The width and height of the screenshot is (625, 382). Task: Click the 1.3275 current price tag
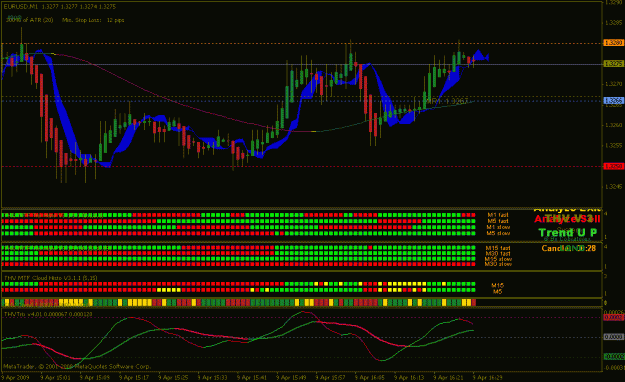coord(614,64)
